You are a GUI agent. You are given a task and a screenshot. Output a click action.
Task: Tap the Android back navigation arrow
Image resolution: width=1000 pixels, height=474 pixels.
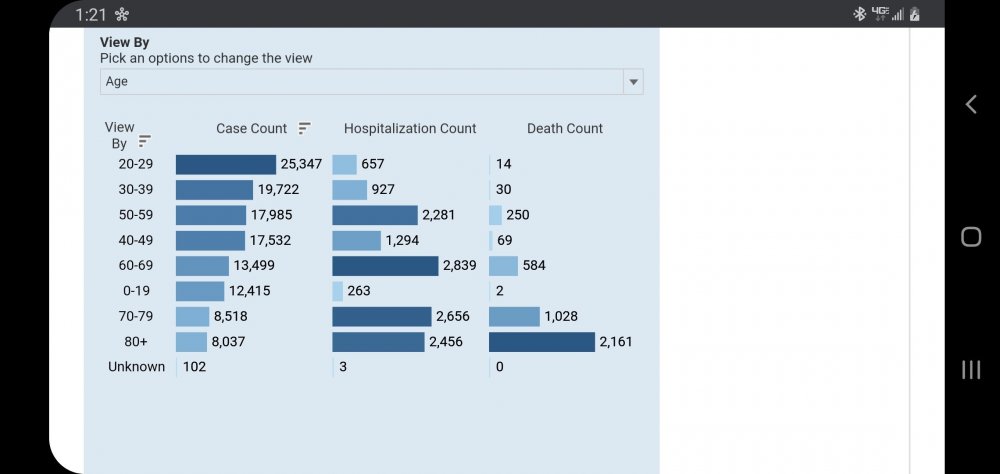pos(971,104)
